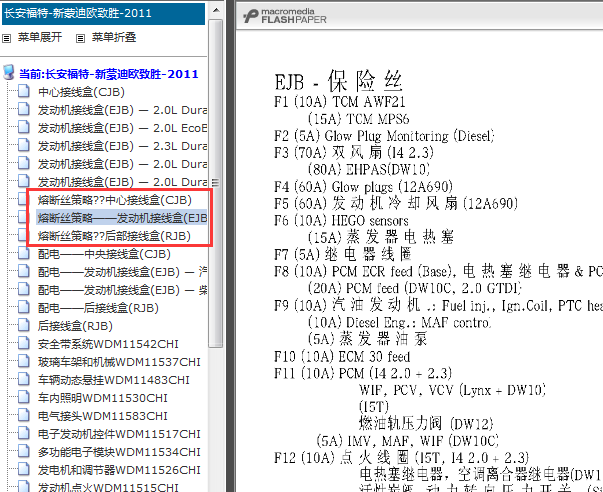
Task: Click the sidebar scroll-up arrow
Action: click(216, 10)
